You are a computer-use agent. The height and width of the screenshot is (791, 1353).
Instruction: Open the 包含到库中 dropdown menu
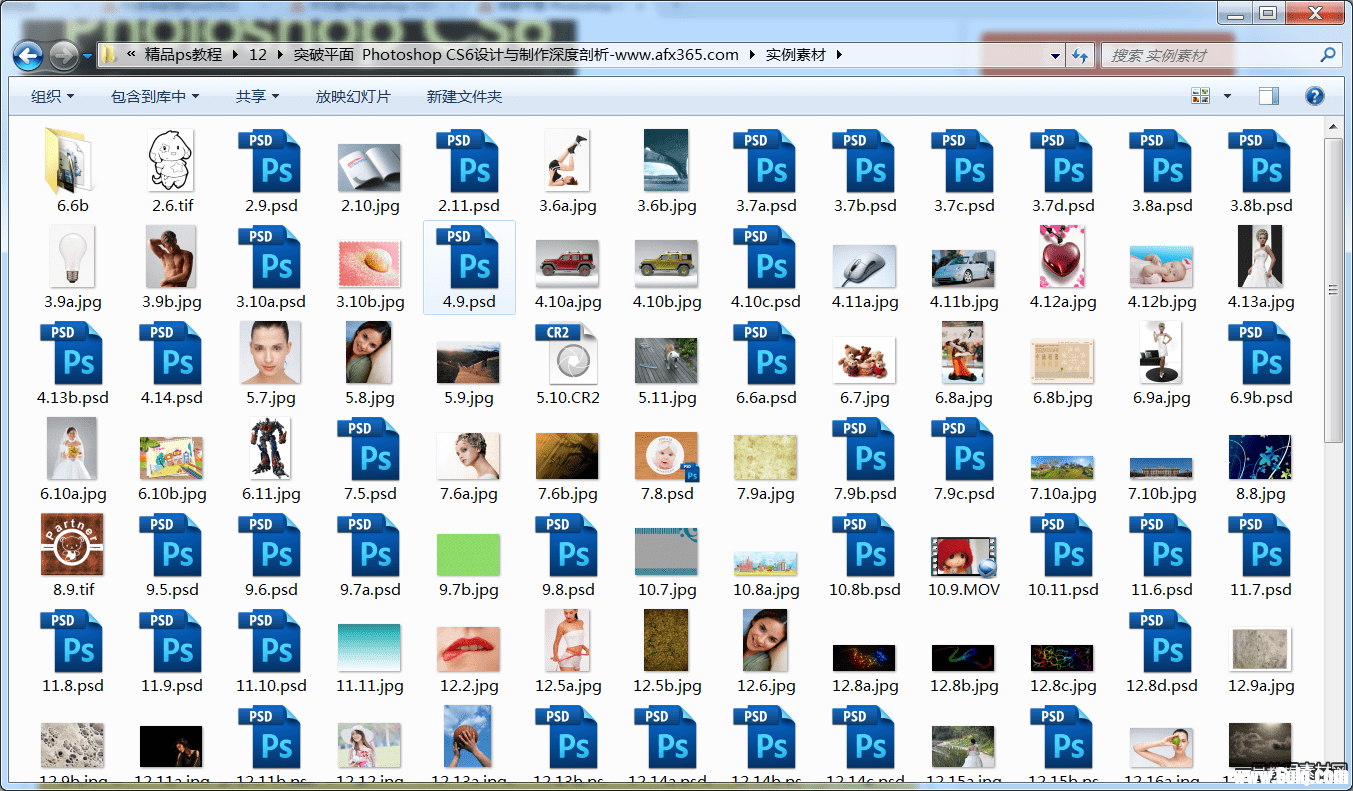[x=155, y=97]
